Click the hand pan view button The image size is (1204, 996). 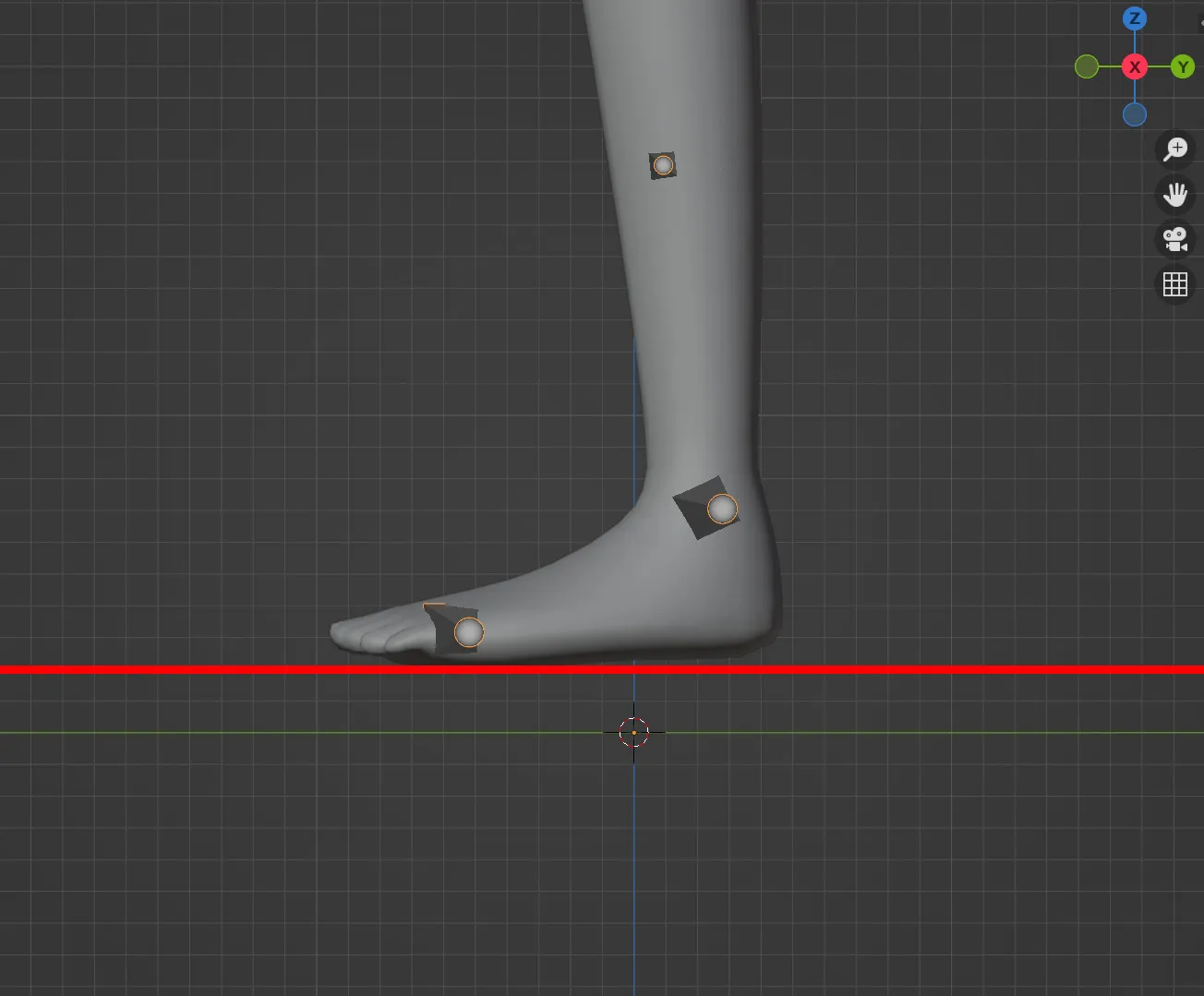click(x=1175, y=194)
